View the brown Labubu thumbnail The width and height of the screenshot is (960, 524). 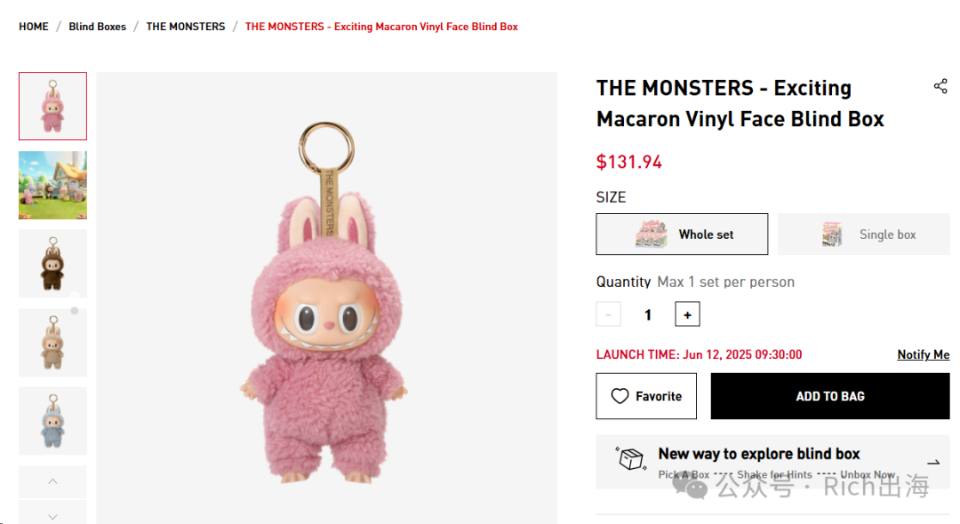coord(53,263)
